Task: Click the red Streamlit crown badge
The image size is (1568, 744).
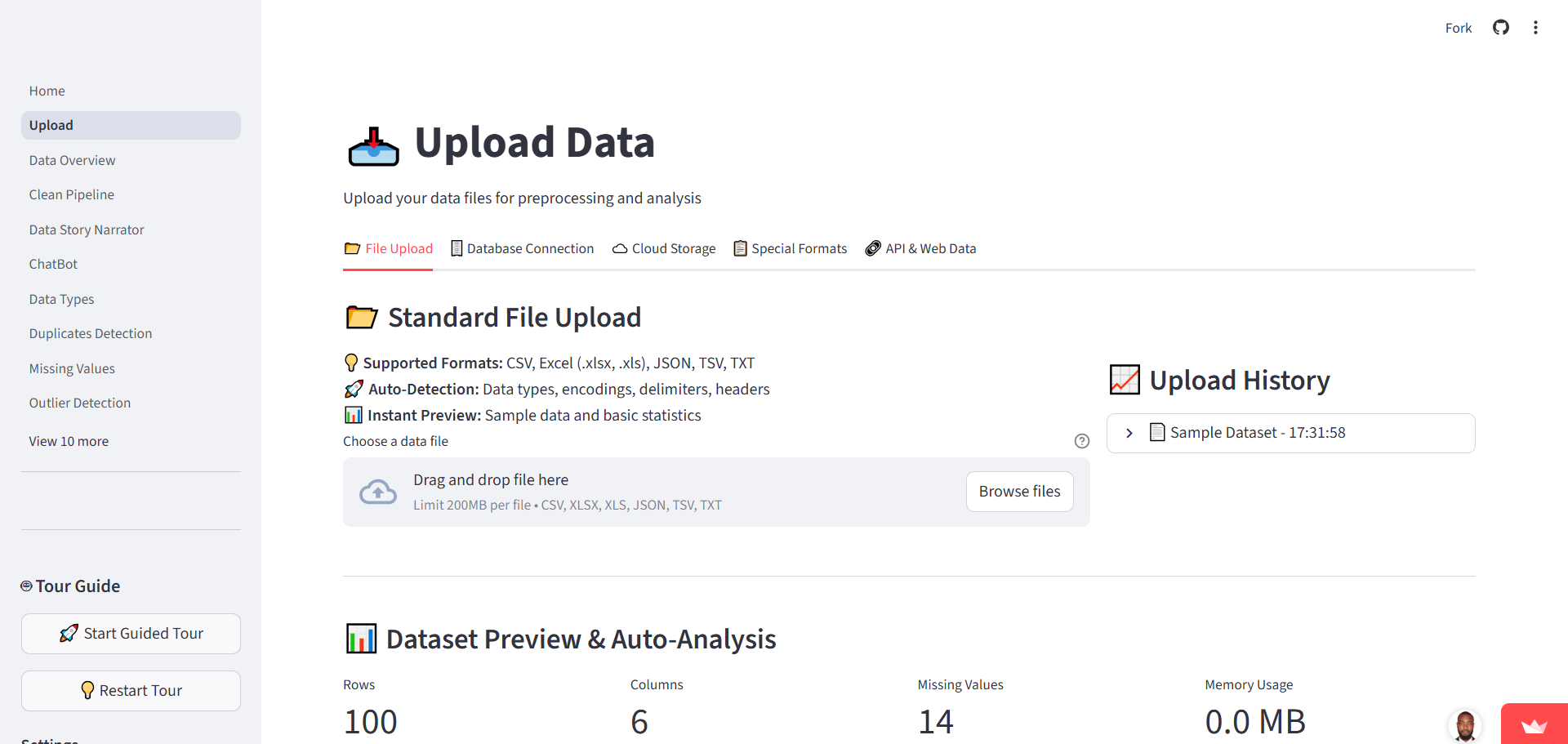Action: [1534, 724]
